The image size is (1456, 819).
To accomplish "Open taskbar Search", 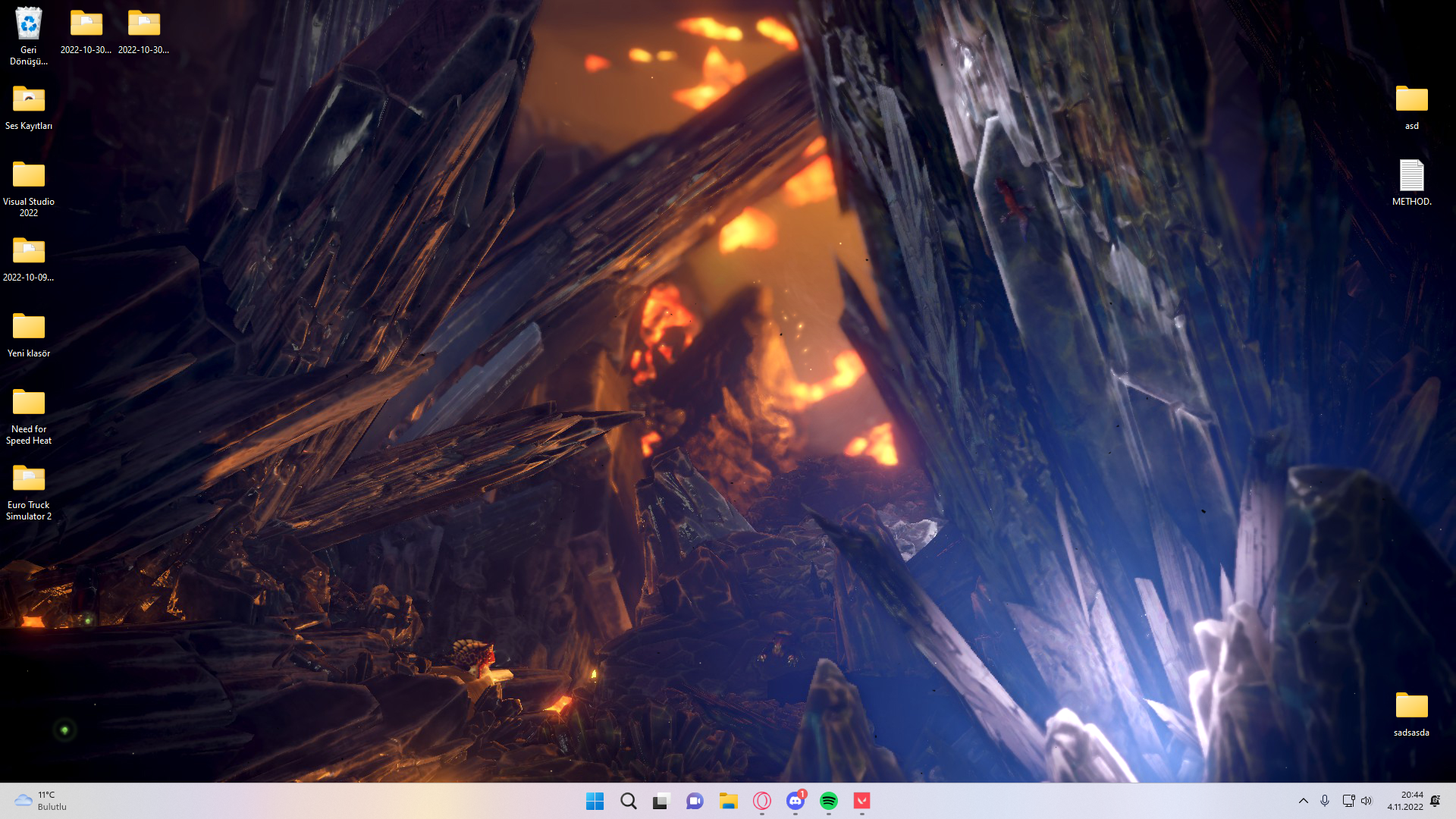I will [x=629, y=801].
